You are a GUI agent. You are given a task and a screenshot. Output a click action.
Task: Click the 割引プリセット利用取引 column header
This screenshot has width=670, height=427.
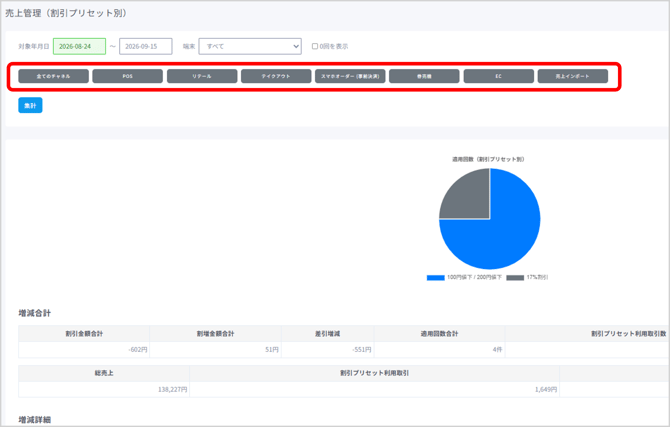(x=374, y=373)
